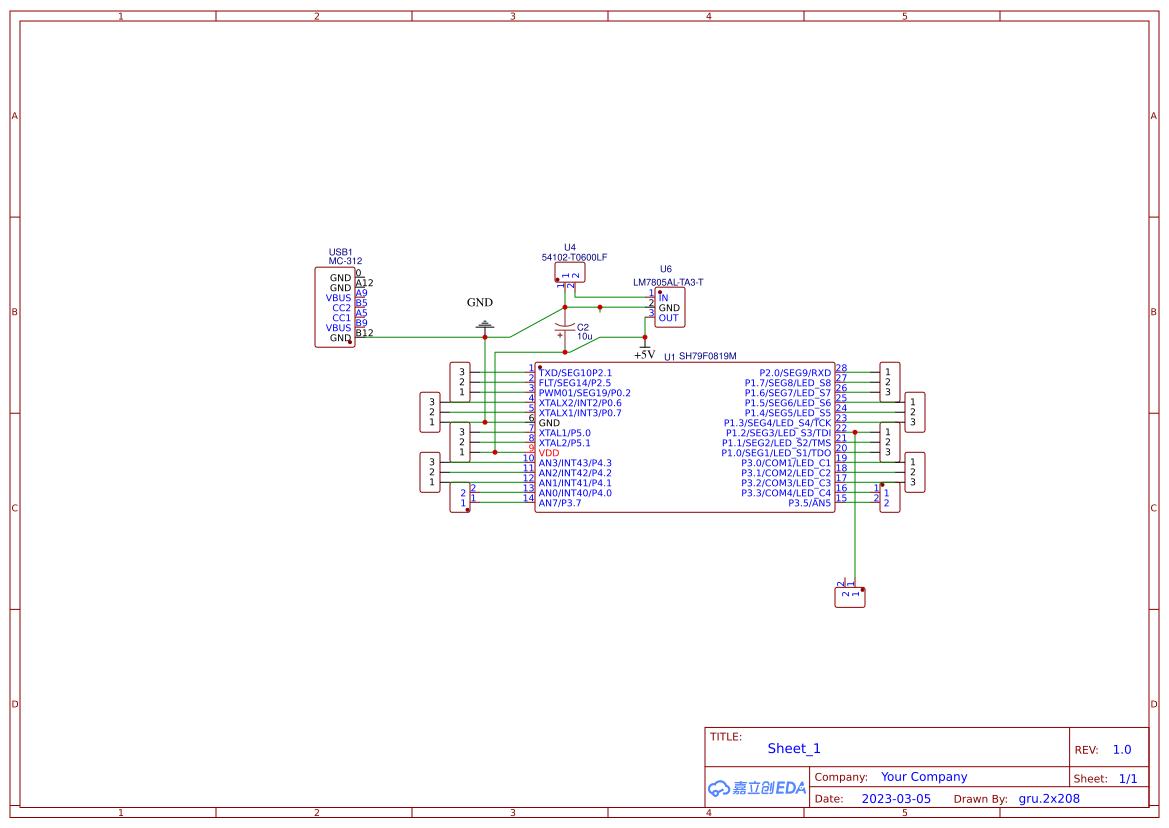1169x828 pixels.
Task: Select voltage regulator U6 LM7805AL-TA3-T
Action: (668, 305)
